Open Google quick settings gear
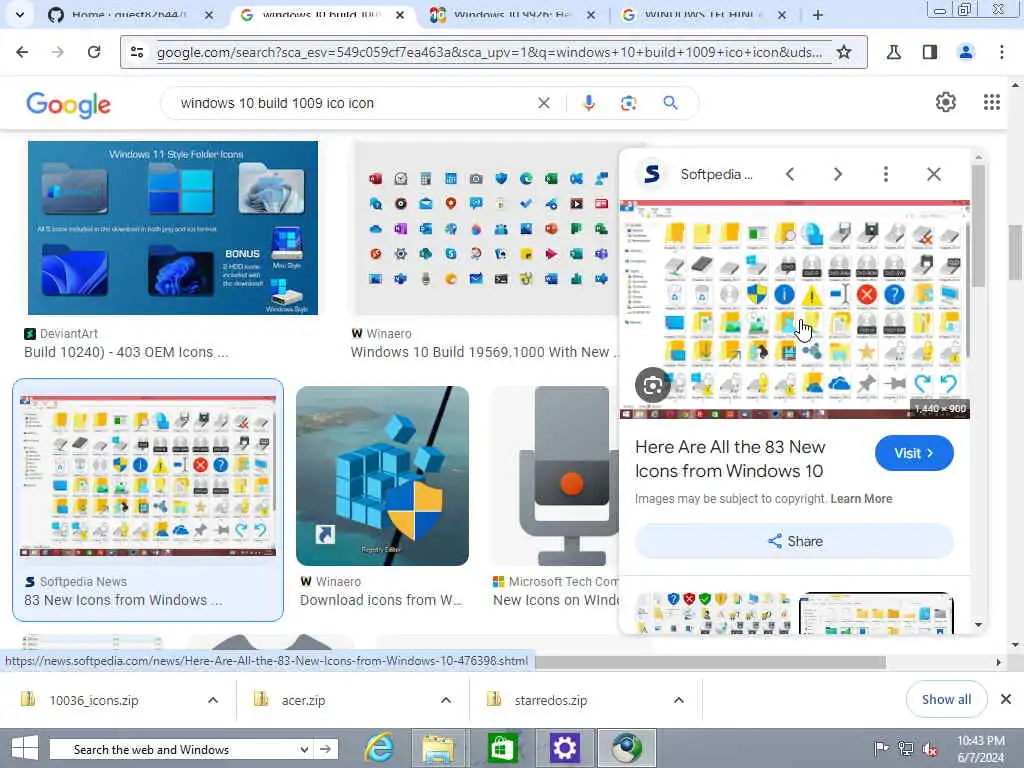The height and width of the screenshot is (768, 1024). pyautogui.click(x=946, y=102)
